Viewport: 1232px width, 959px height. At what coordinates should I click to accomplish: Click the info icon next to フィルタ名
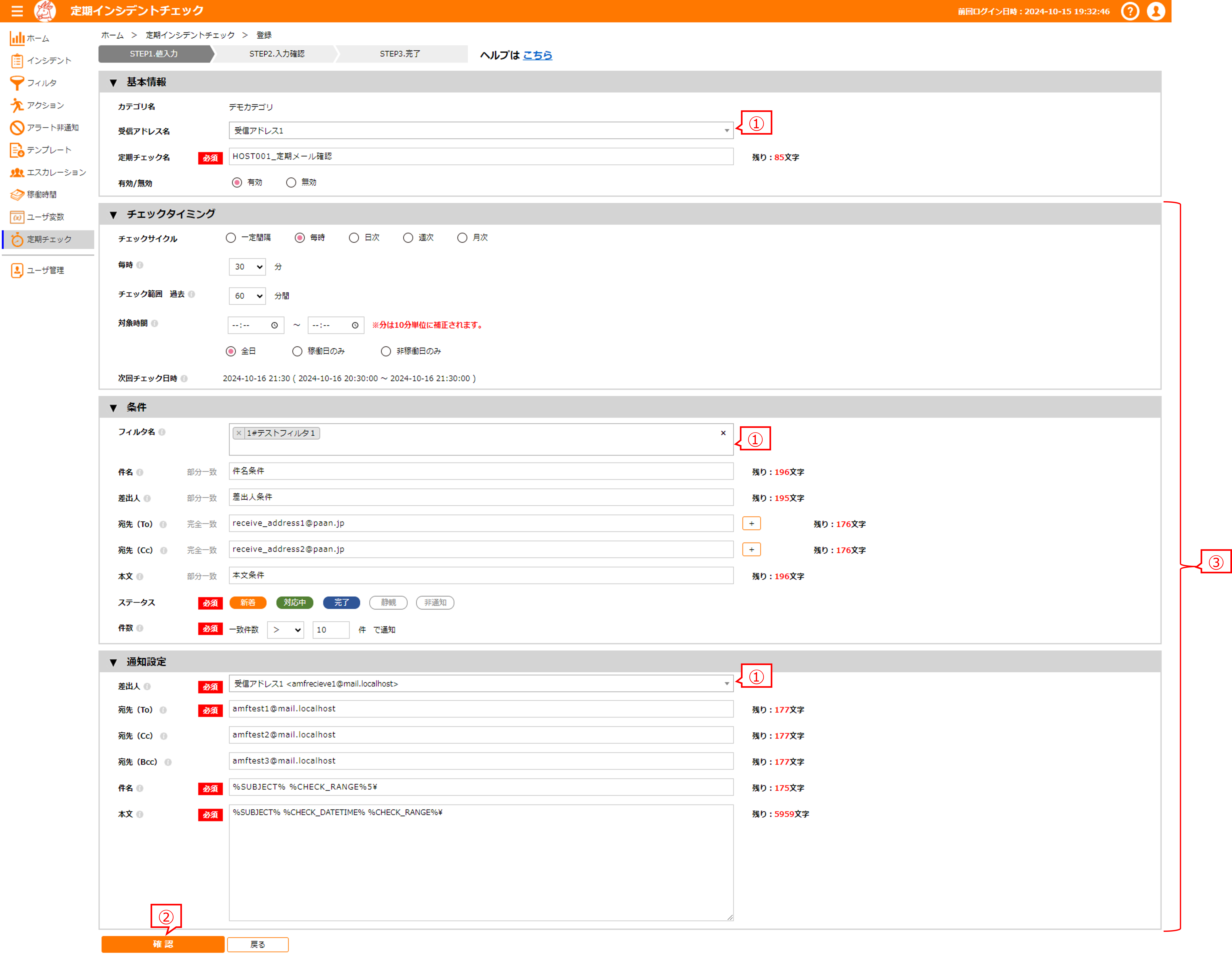[162, 432]
